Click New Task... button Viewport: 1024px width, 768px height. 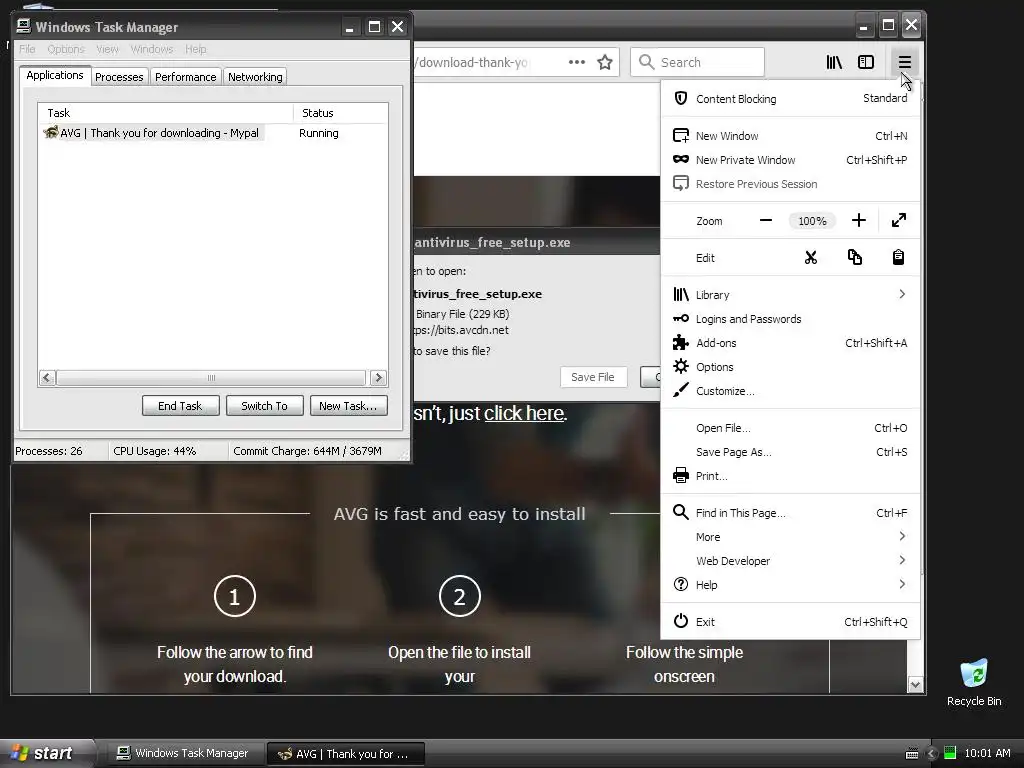coord(348,406)
